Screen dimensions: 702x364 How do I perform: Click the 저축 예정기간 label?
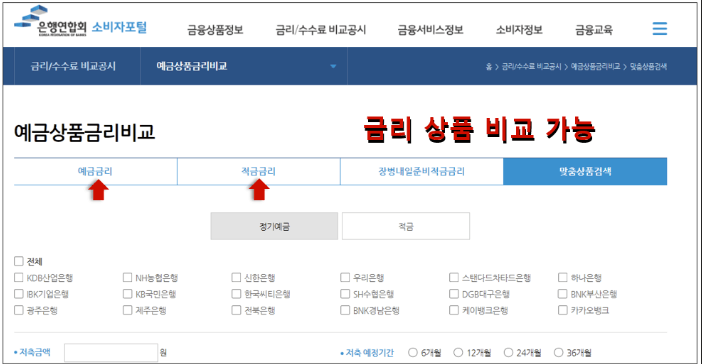point(369,352)
